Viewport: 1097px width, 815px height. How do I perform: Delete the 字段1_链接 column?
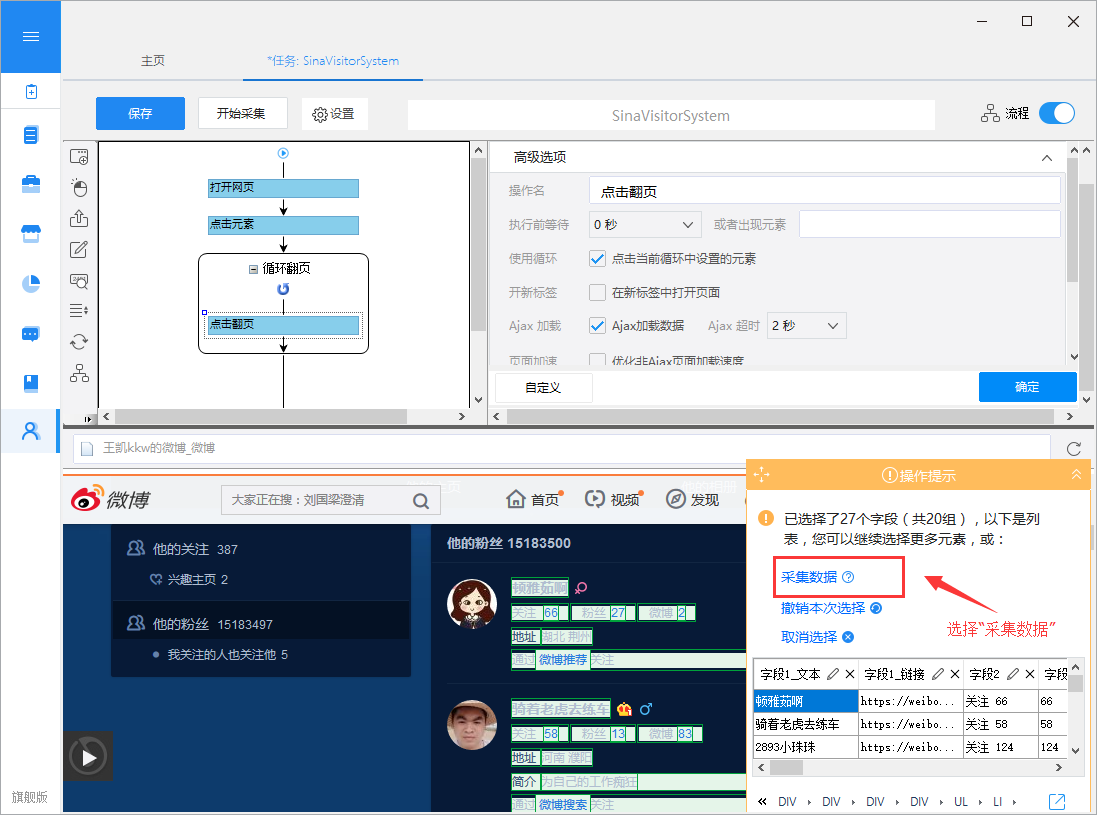pyautogui.click(x=954, y=674)
